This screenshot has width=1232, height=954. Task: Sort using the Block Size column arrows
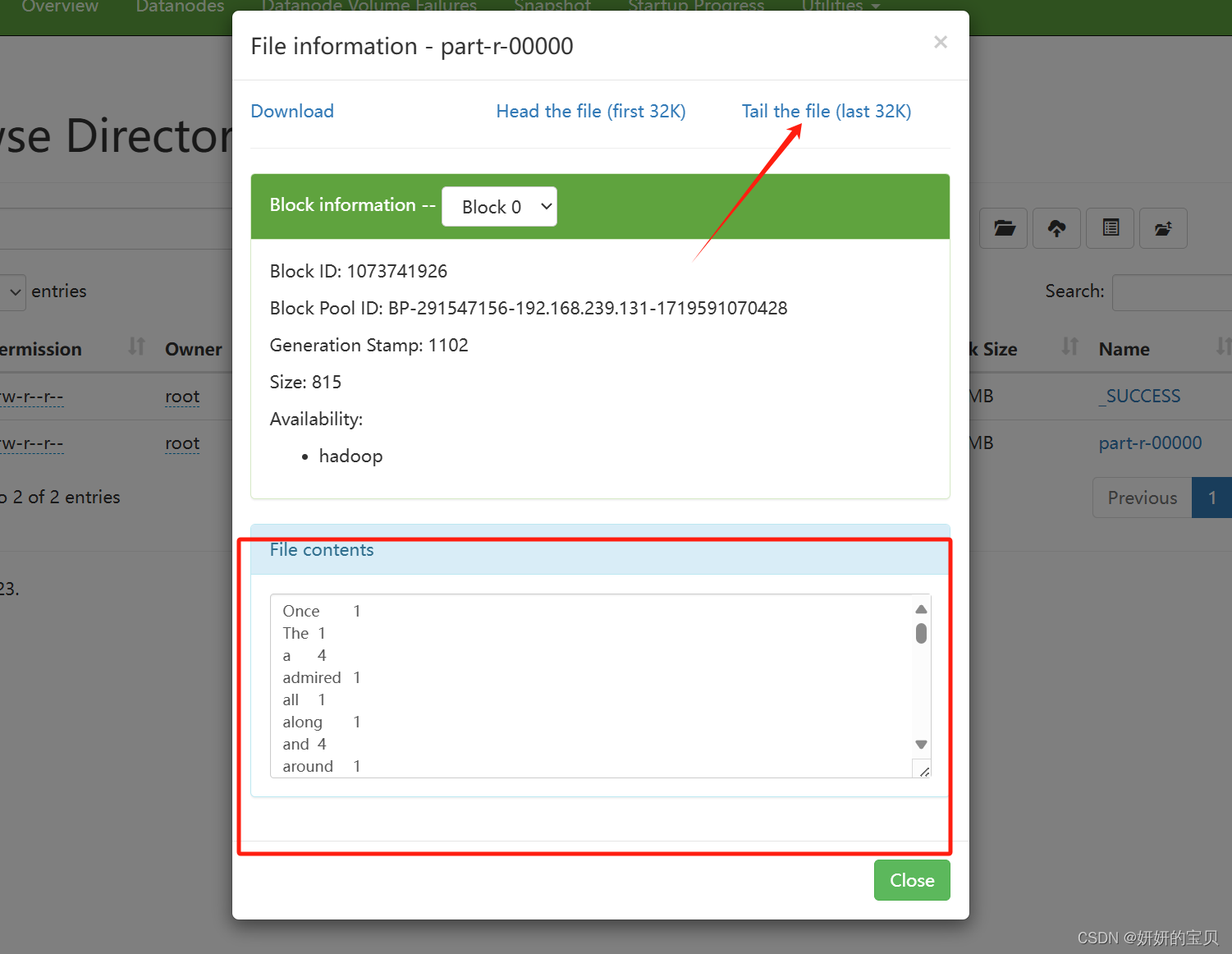[1069, 347]
